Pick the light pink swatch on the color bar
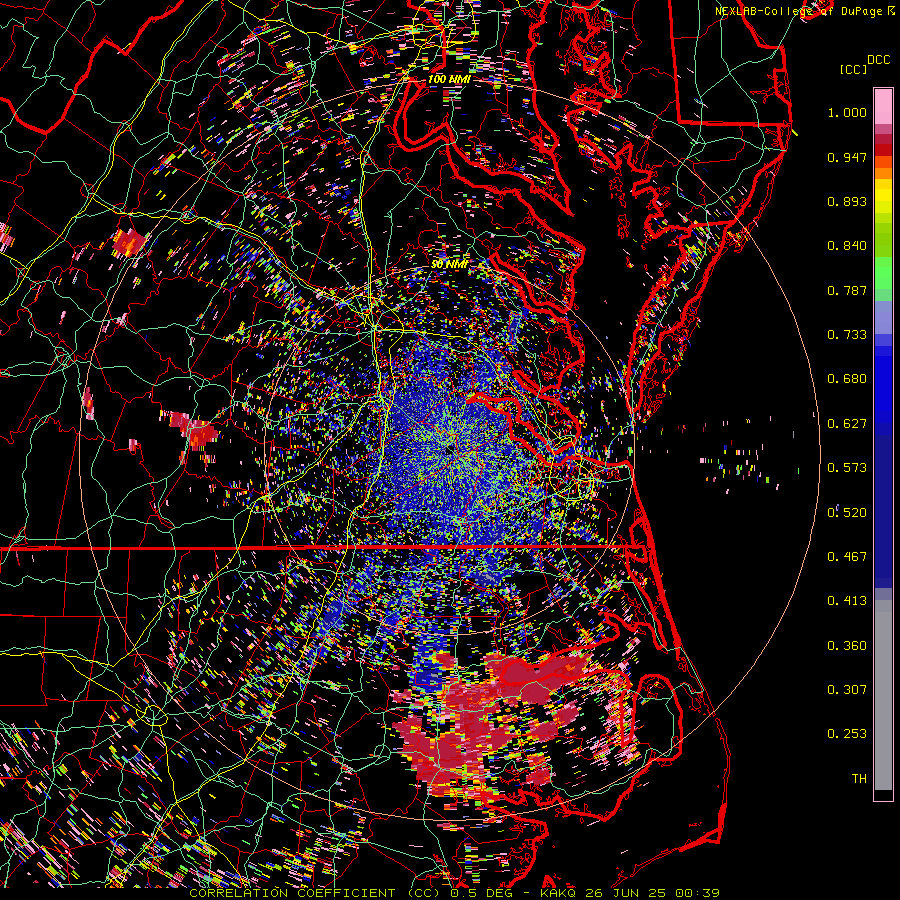This screenshot has width=900, height=900. (x=883, y=106)
